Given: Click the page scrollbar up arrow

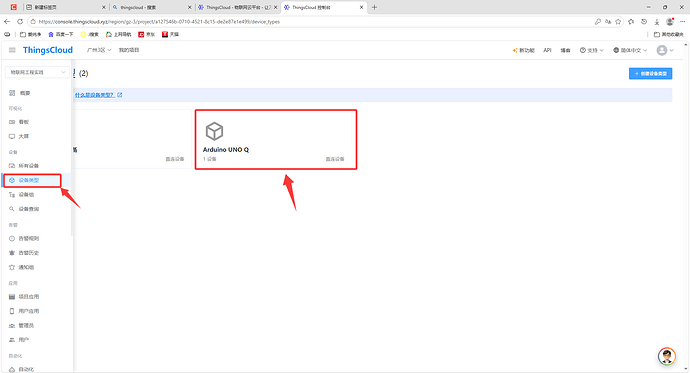Looking at the screenshot, I should click(x=686, y=44).
